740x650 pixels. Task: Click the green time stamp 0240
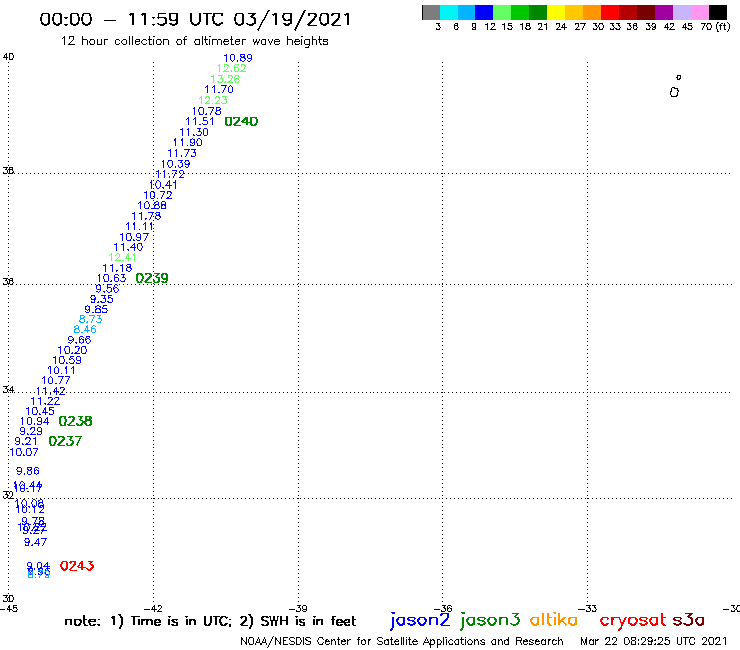pyautogui.click(x=241, y=122)
